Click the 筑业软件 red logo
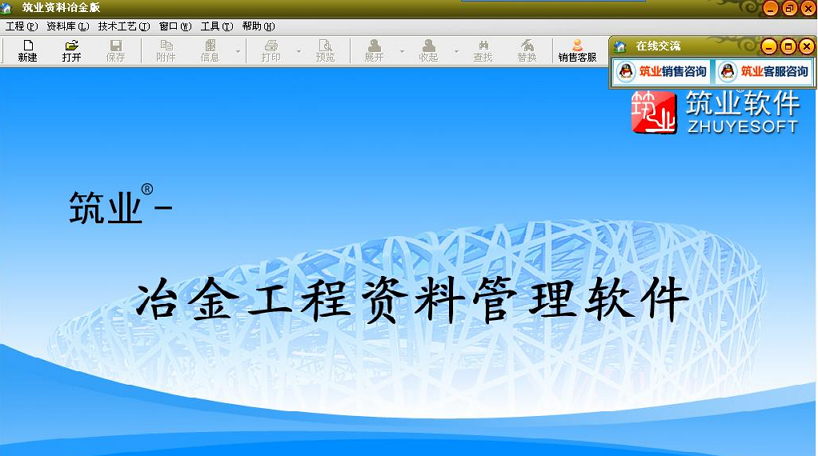Viewport: 818px width, 456px height. (654, 112)
